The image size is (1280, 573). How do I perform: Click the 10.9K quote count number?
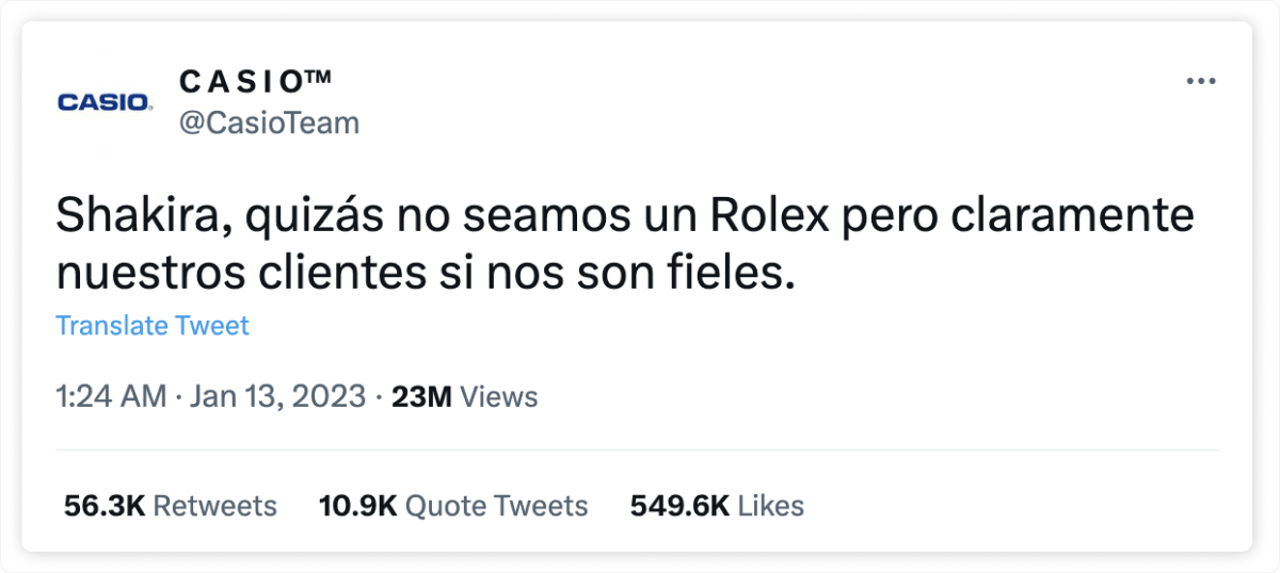[x=358, y=506]
